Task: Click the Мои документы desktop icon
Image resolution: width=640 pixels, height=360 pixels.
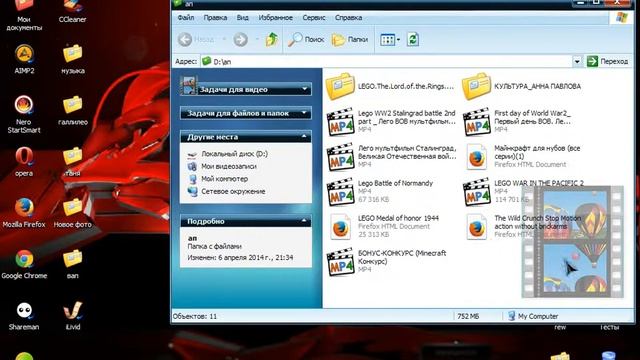Action: (24, 16)
